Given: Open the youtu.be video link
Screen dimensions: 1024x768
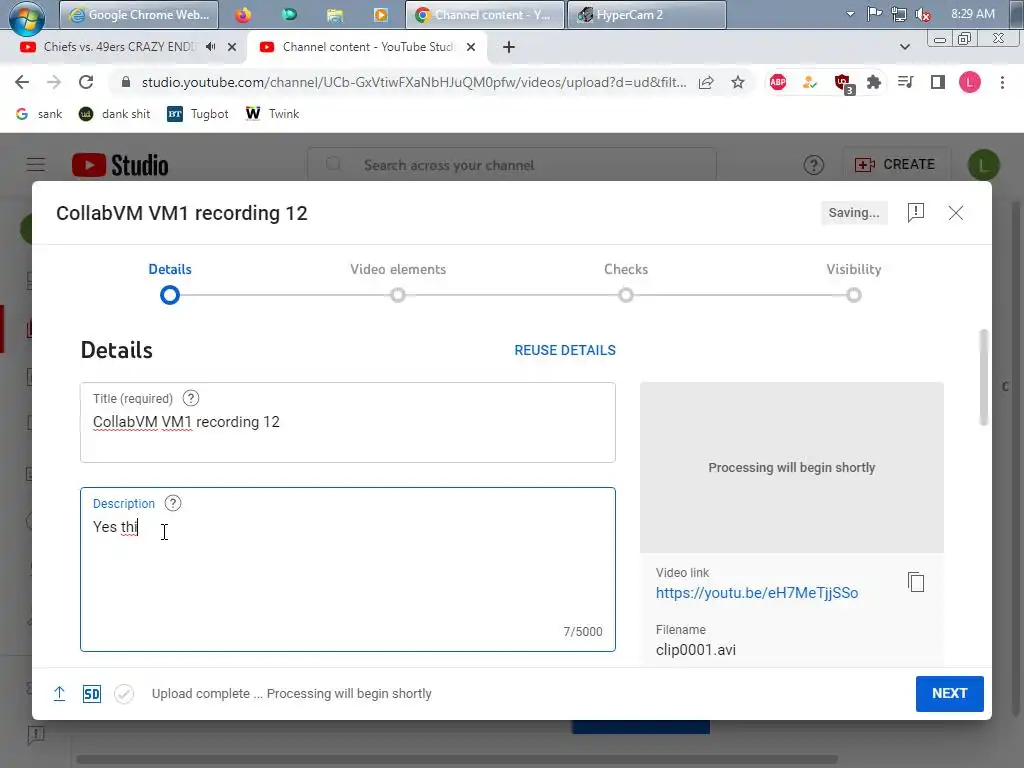Looking at the screenshot, I should coord(757,593).
